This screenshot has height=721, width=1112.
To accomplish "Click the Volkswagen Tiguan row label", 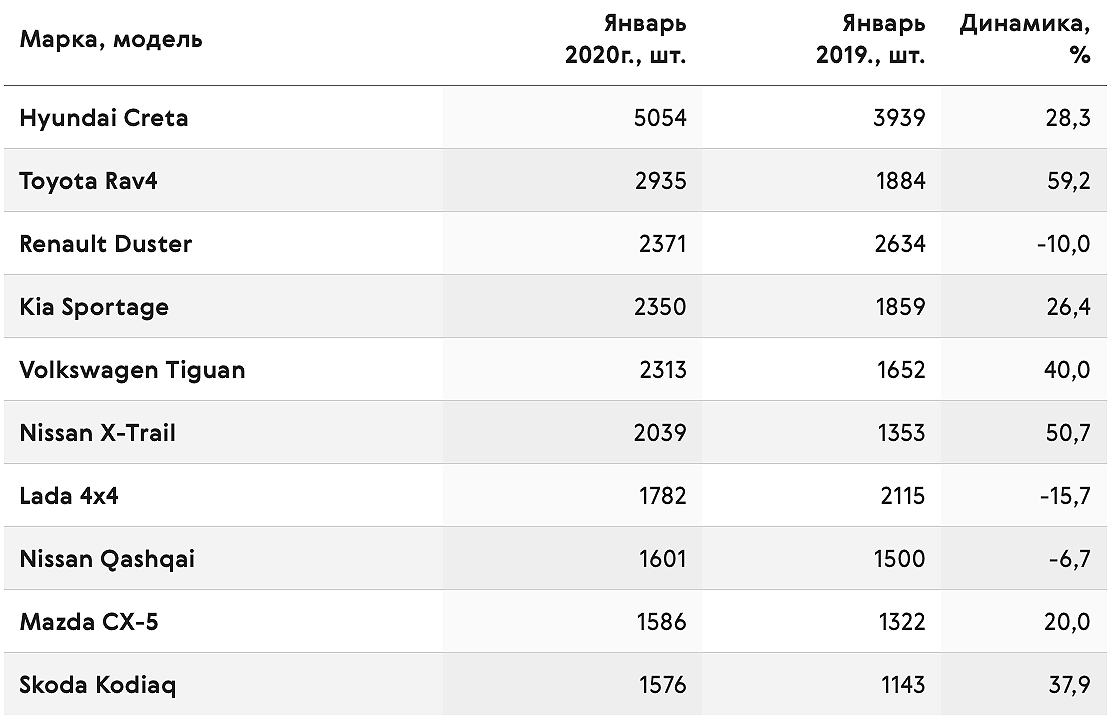I will pyautogui.click(x=132, y=370).
